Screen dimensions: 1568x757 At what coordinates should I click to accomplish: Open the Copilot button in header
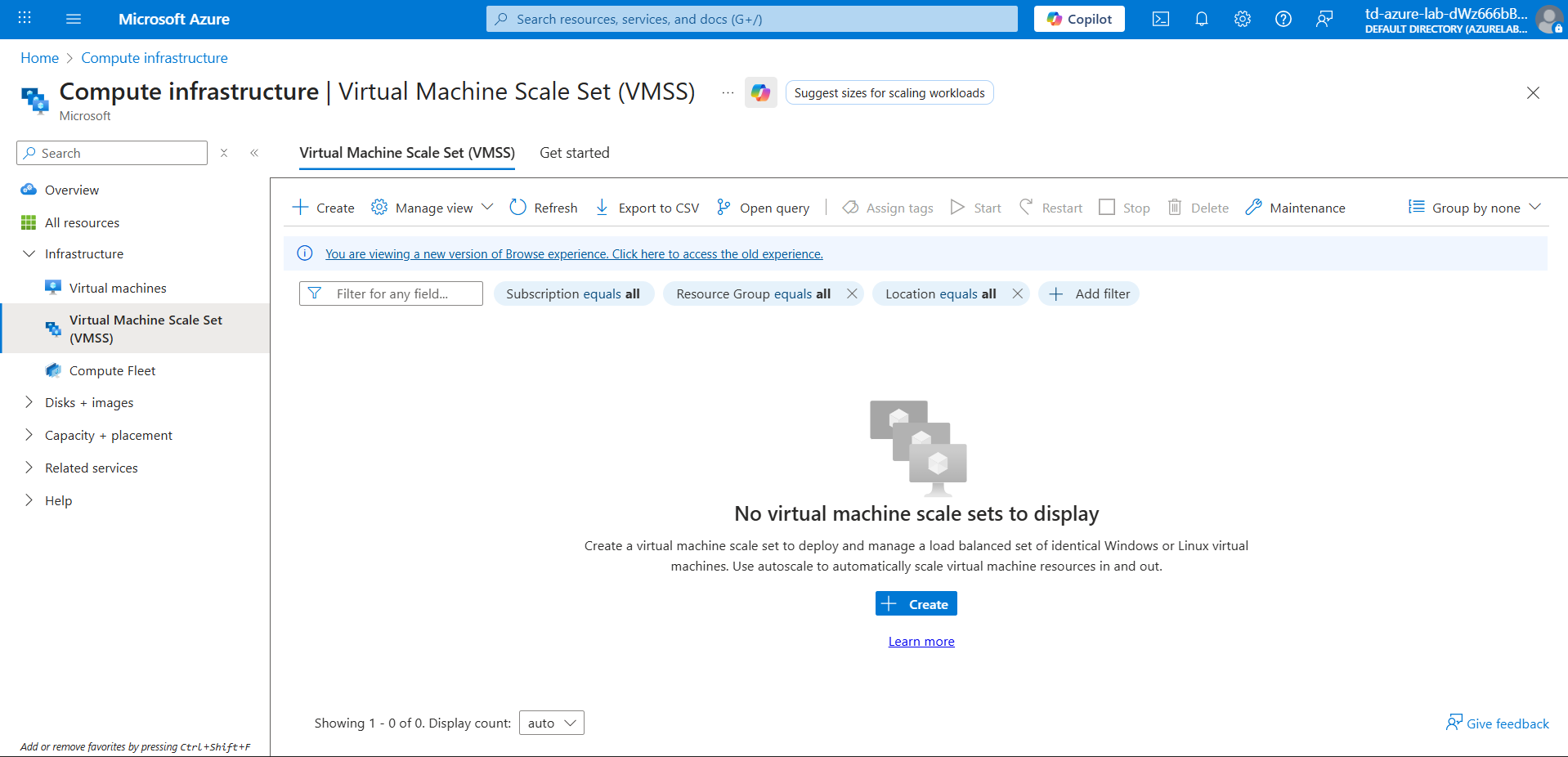point(1078,19)
